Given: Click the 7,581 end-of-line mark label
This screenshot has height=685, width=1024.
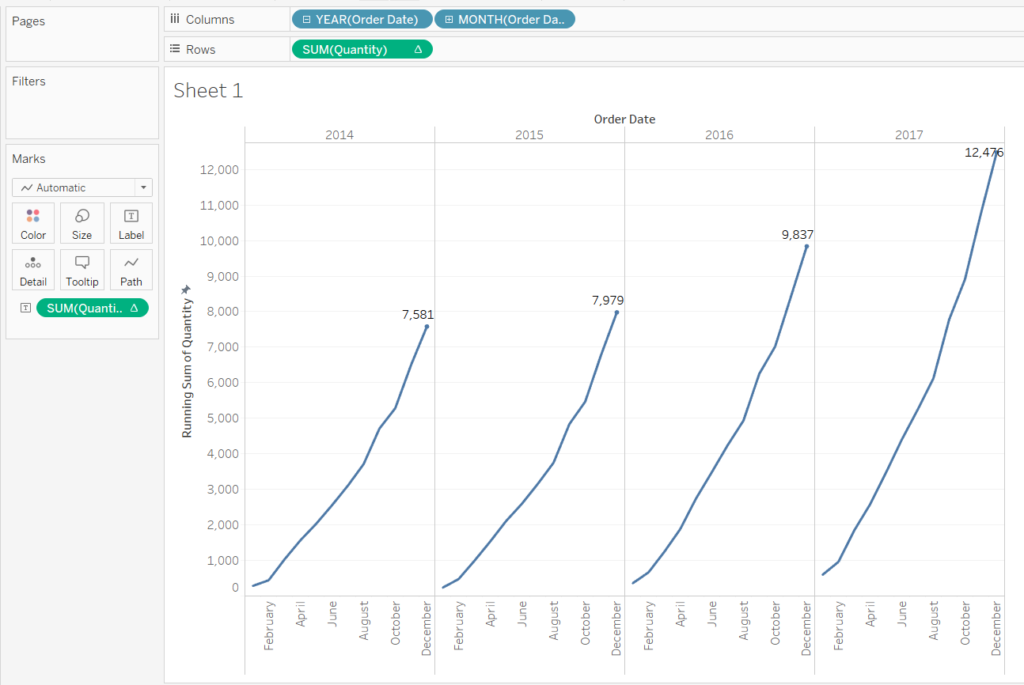Looking at the screenshot, I should (418, 314).
